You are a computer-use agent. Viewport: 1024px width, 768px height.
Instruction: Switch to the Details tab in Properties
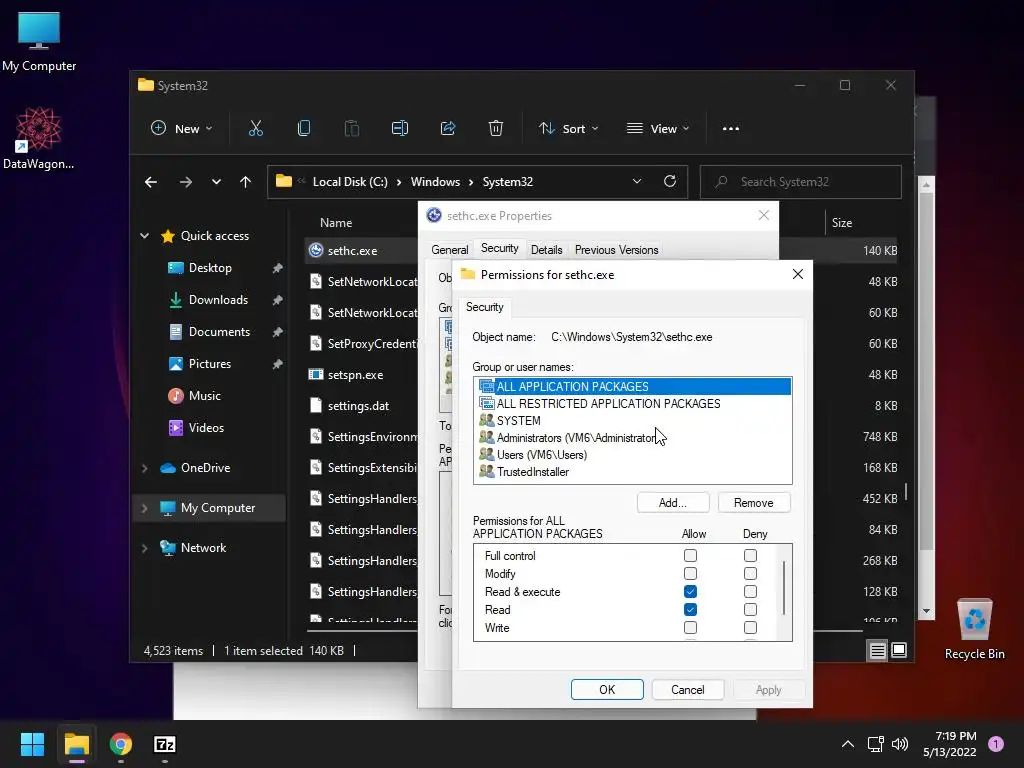coord(547,249)
